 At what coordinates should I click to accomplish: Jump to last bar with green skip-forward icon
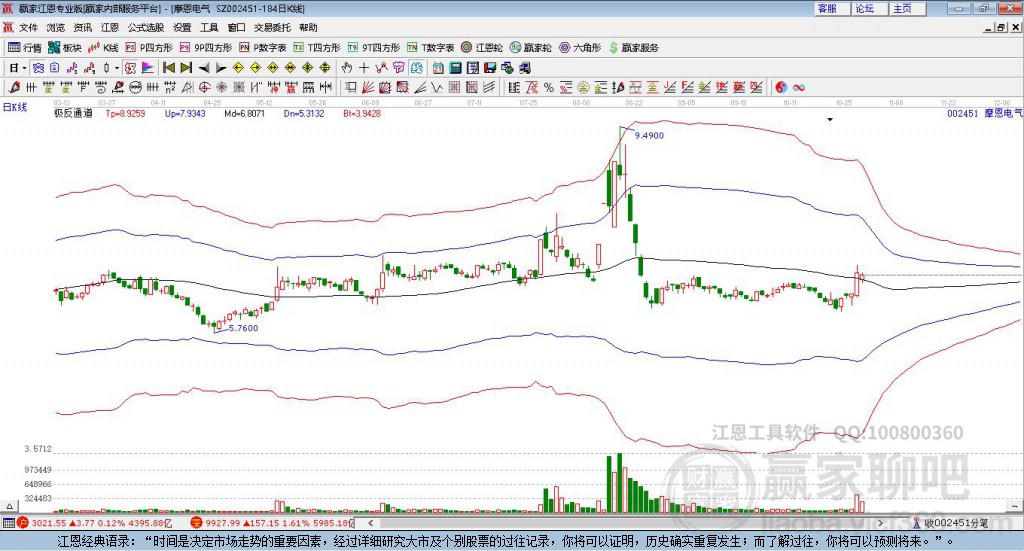[x=186, y=68]
